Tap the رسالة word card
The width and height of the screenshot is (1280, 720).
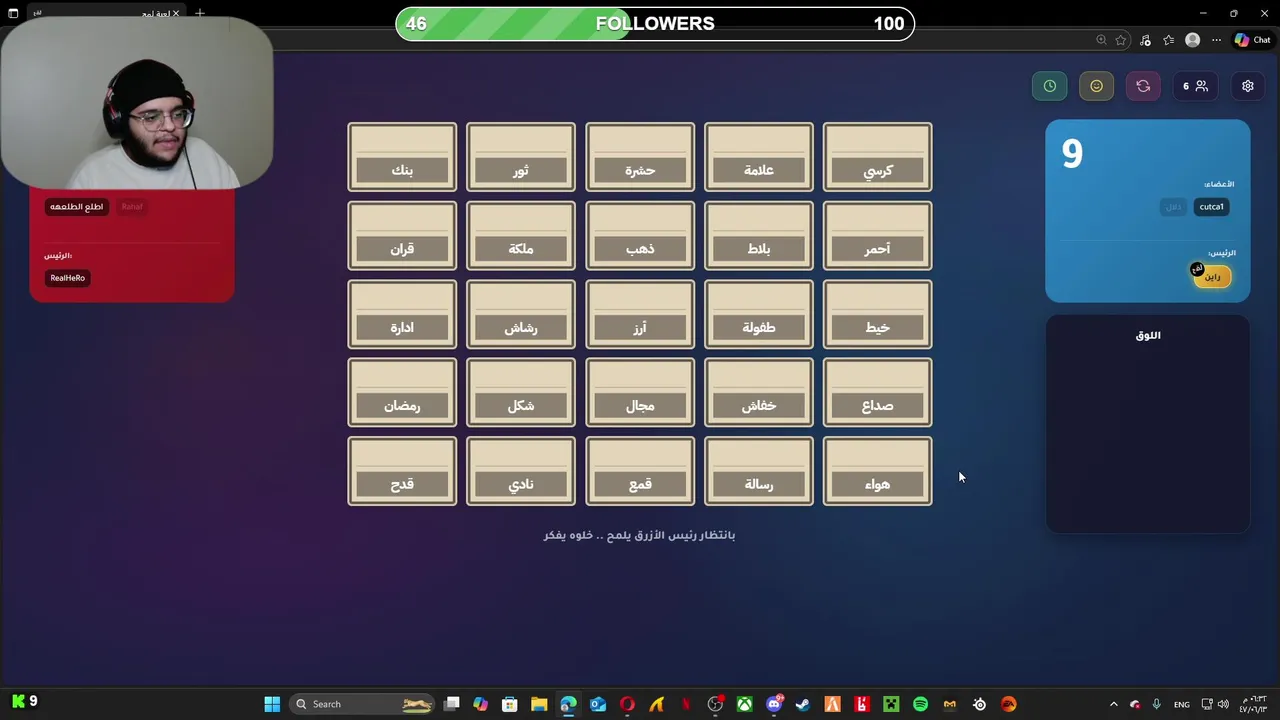[759, 471]
